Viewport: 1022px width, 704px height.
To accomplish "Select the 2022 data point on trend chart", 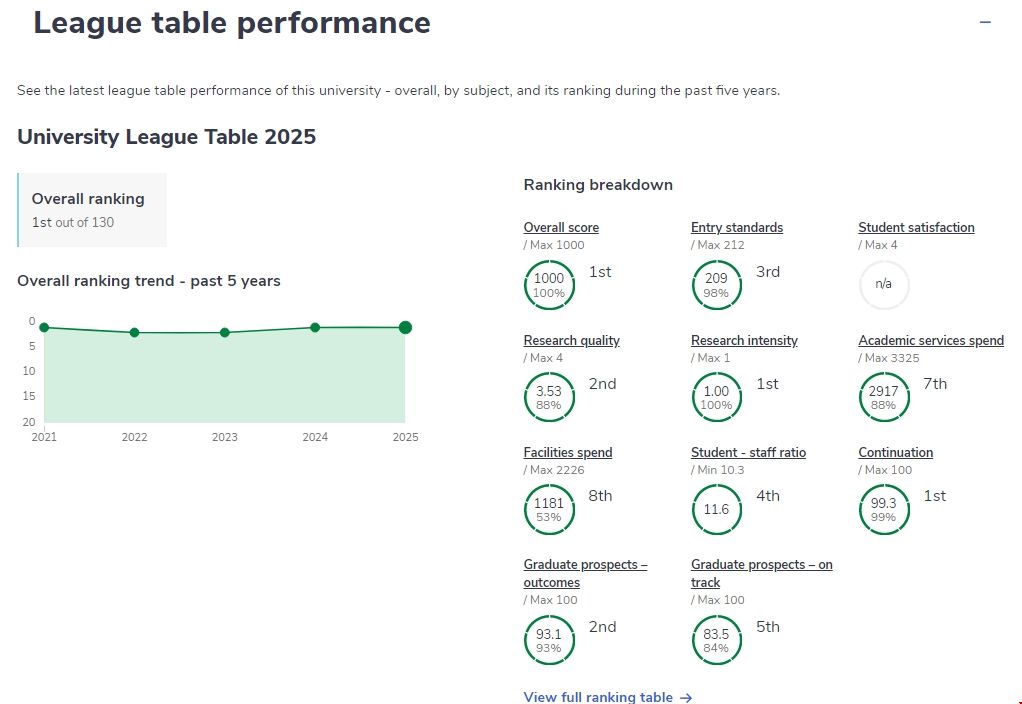I will coord(134,332).
